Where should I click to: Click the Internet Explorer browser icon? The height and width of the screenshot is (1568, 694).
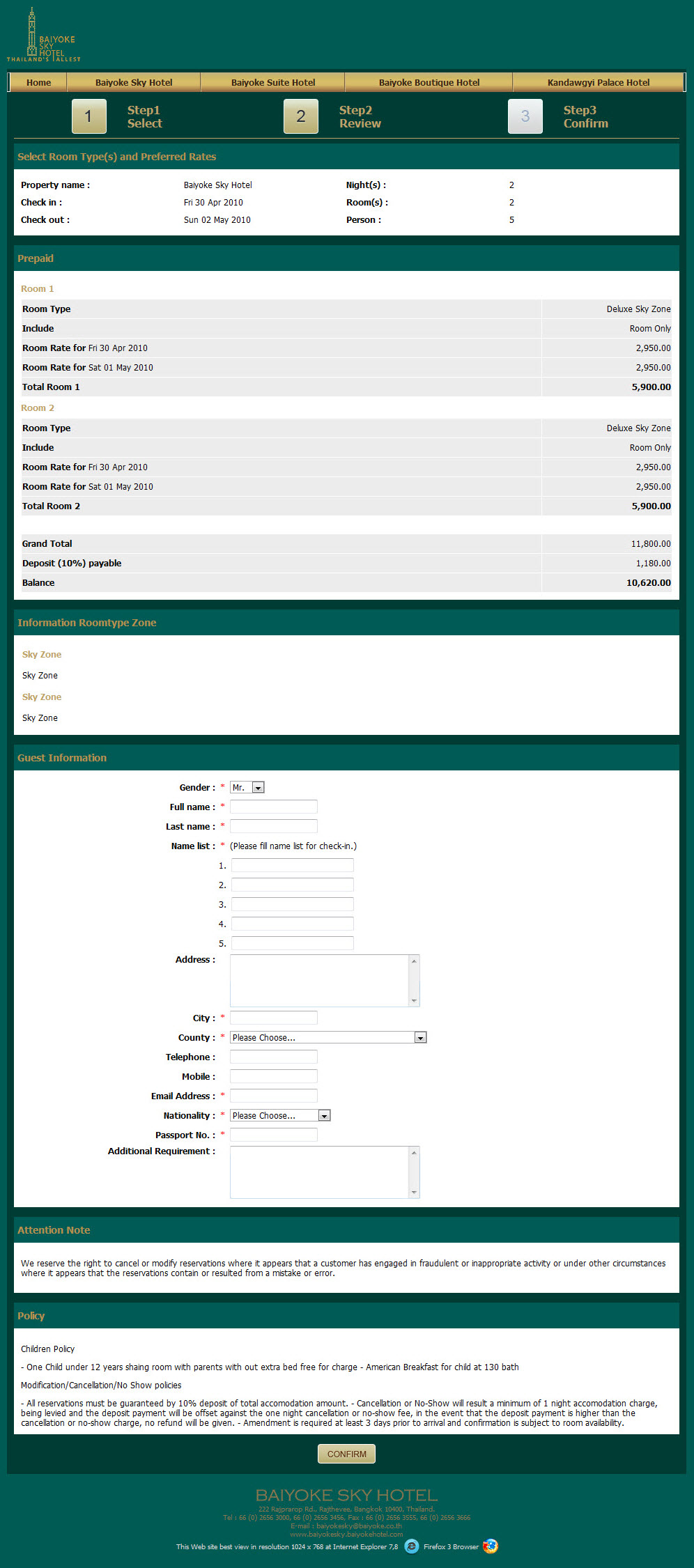pos(412,1546)
